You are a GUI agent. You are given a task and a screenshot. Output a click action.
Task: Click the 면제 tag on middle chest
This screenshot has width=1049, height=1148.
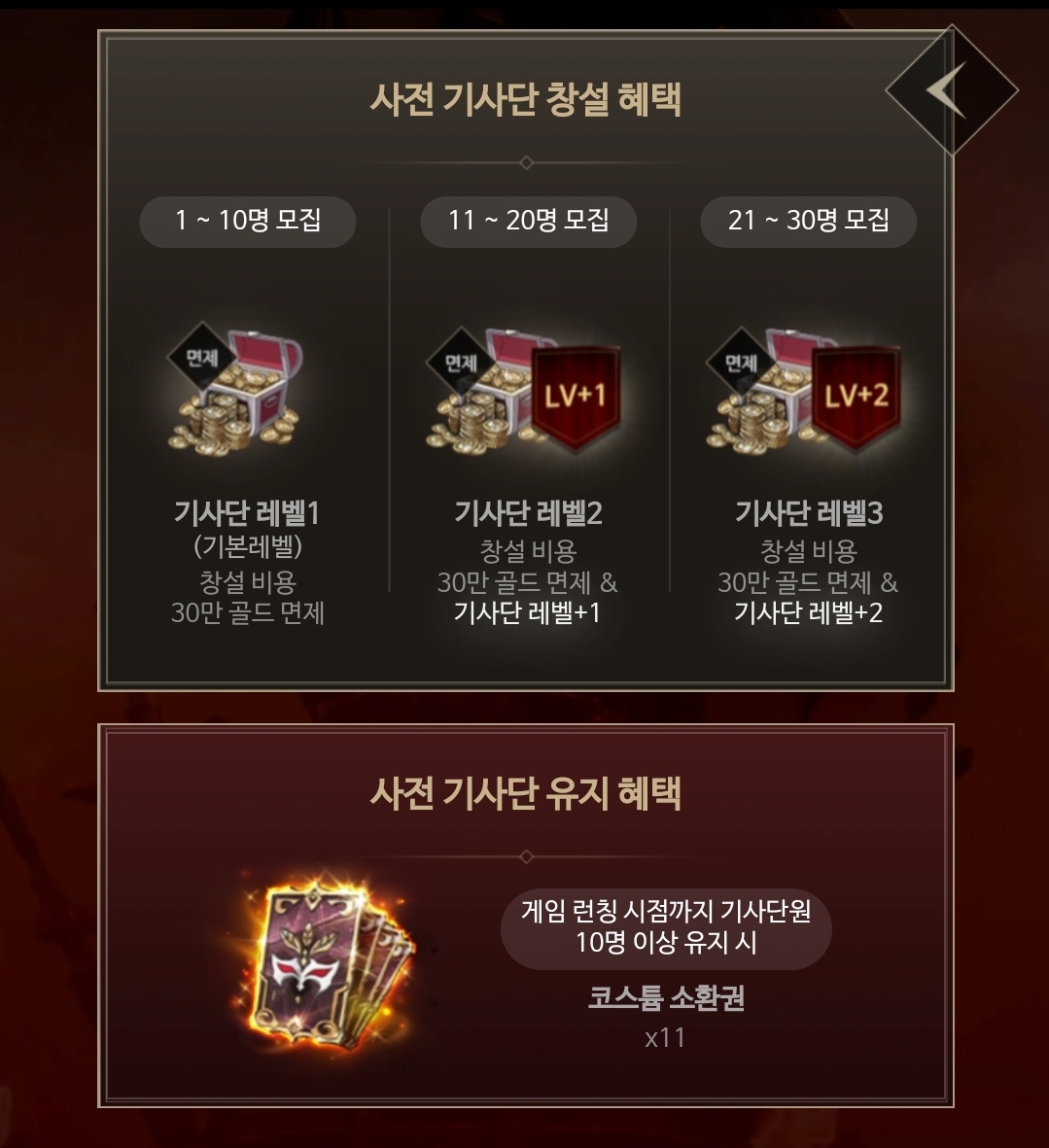[x=461, y=363]
